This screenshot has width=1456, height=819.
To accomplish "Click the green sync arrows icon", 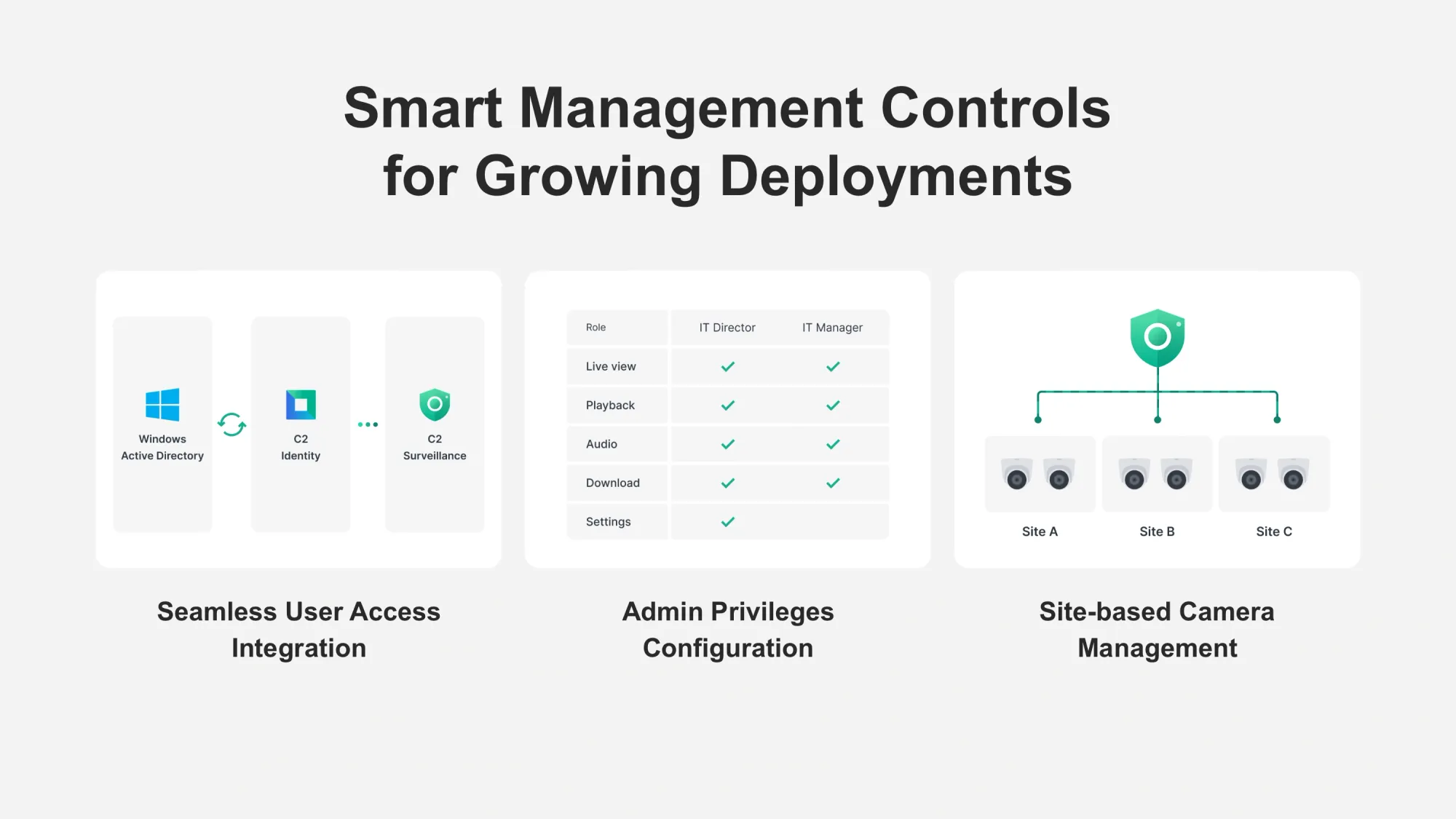I will 232,424.
